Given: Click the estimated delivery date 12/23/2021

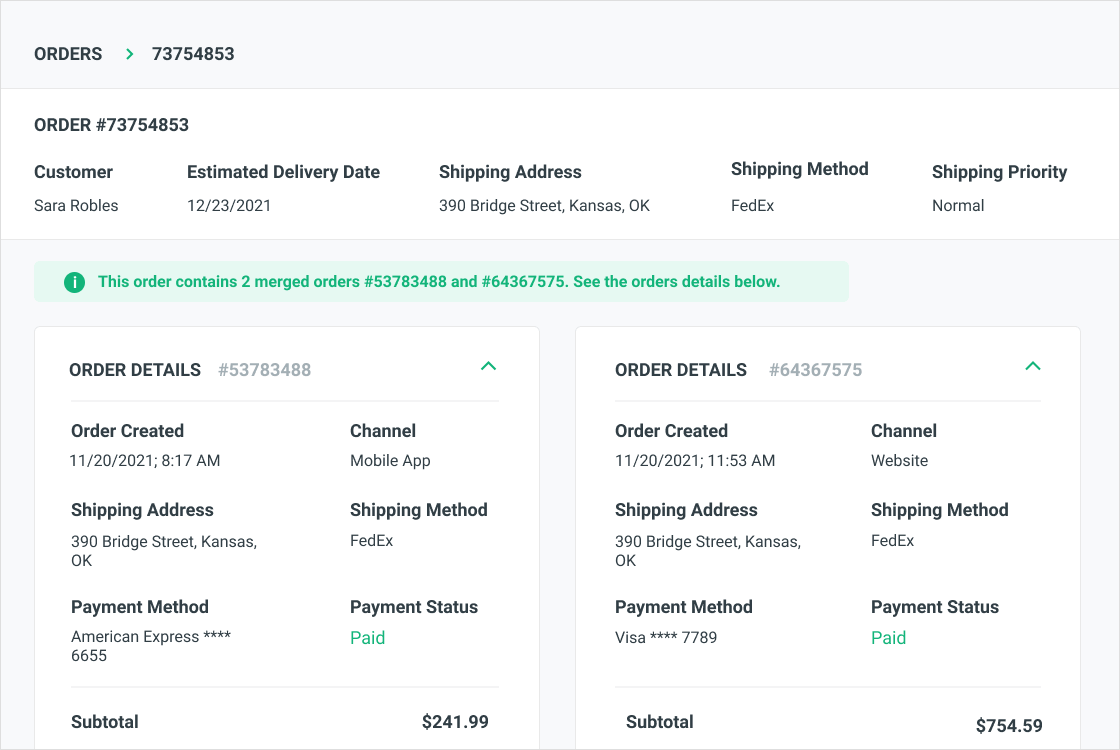Looking at the screenshot, I should [x=229, y=206].
